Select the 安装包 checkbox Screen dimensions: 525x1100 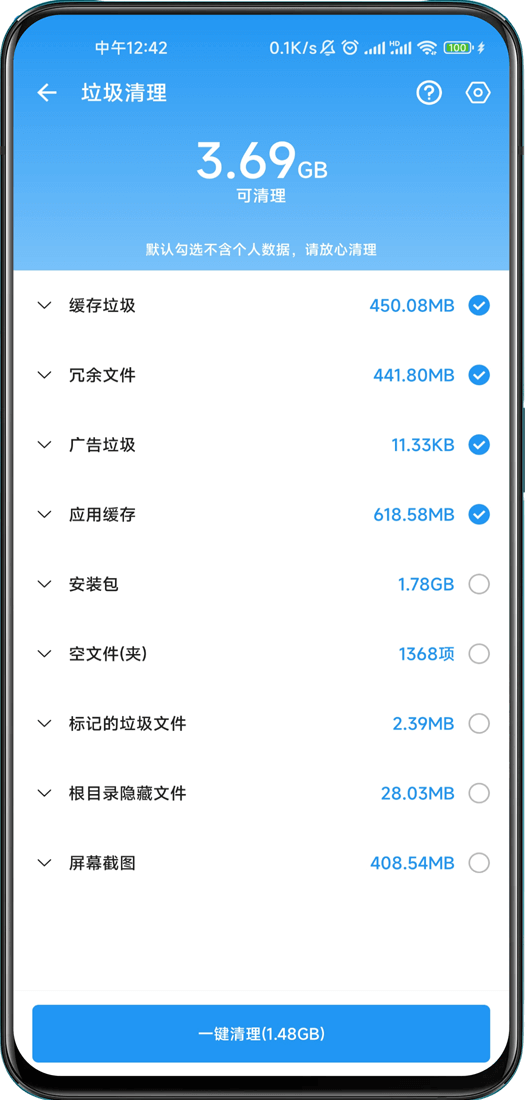click(x=479, y=584)
